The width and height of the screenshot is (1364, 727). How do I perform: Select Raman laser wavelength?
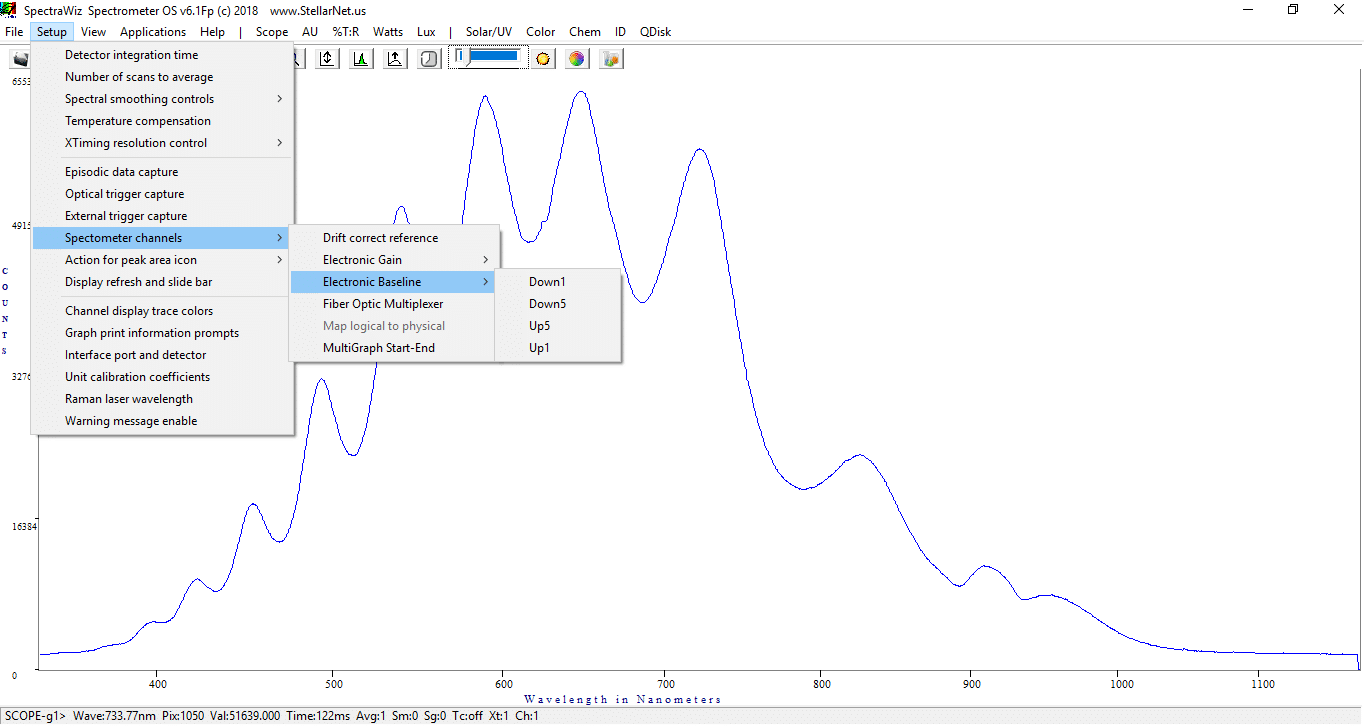tap(162, 399)
